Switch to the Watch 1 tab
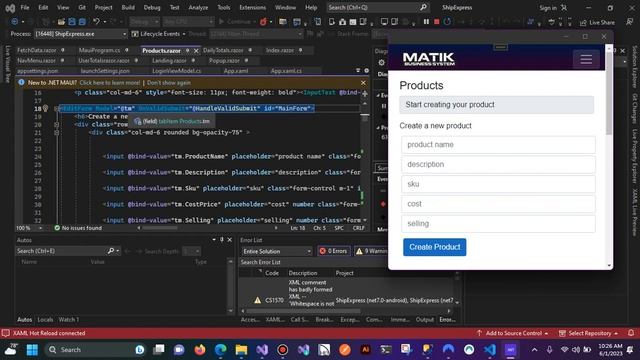This screenshot has height=360, width=640. (x=69, y=320)
